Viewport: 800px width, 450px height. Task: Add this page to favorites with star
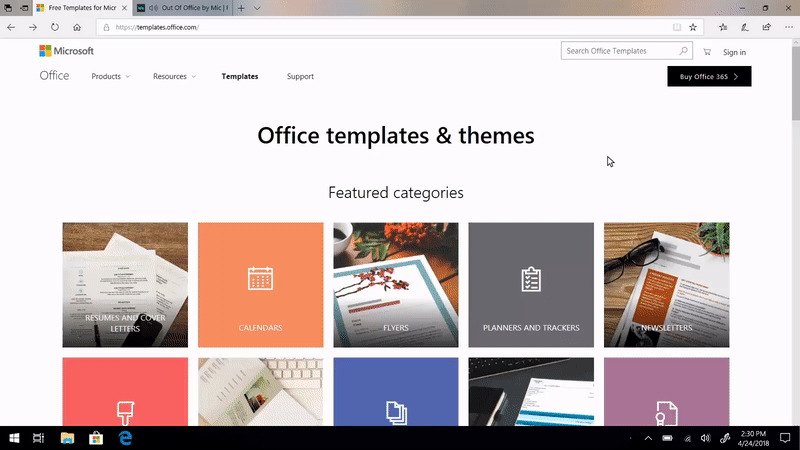[693, 27]
